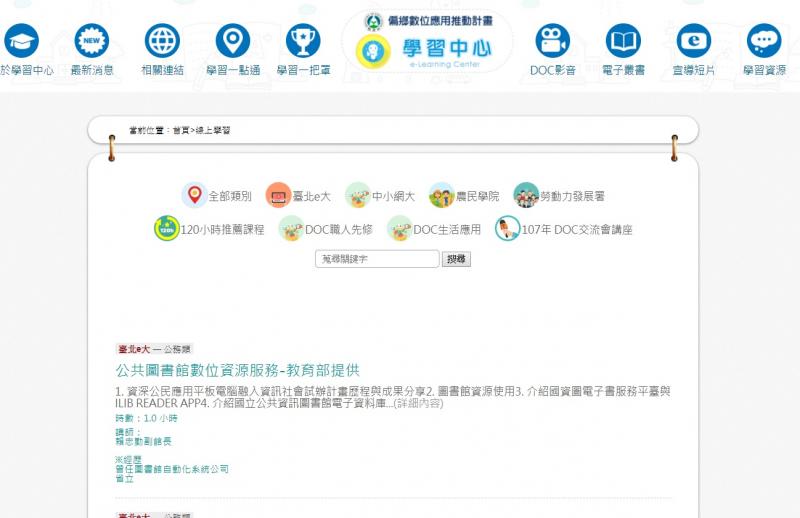800x518 pixels.
Task: Click the 曾任圖書館自動化系統公司 text
Action: 172,469
